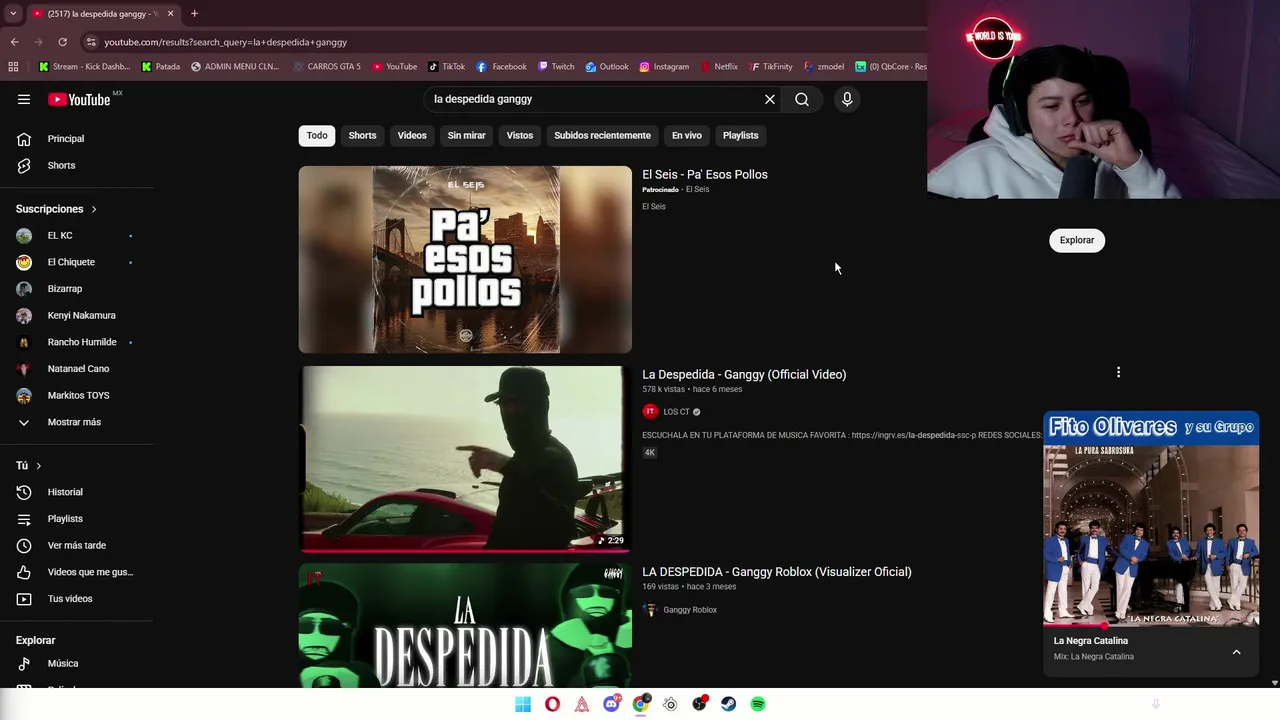Clear the search box with the X icon
This screenshot has width=1280, height=720.
click(770, 99)
